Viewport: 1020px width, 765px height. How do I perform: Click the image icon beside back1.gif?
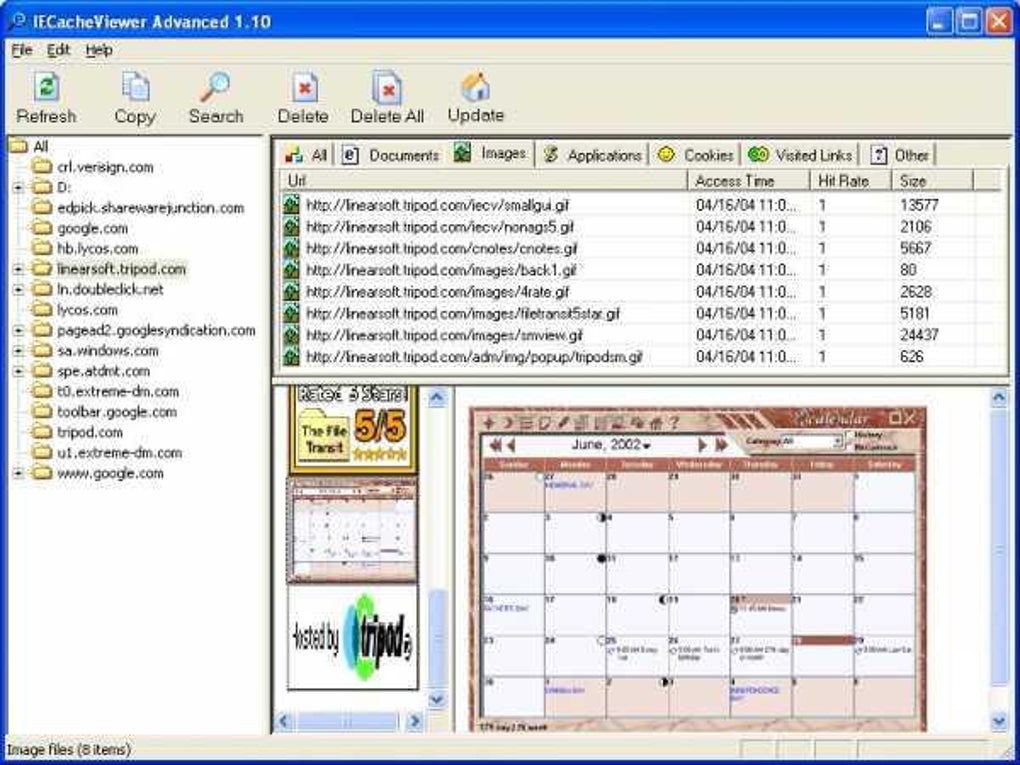[291, 270]
